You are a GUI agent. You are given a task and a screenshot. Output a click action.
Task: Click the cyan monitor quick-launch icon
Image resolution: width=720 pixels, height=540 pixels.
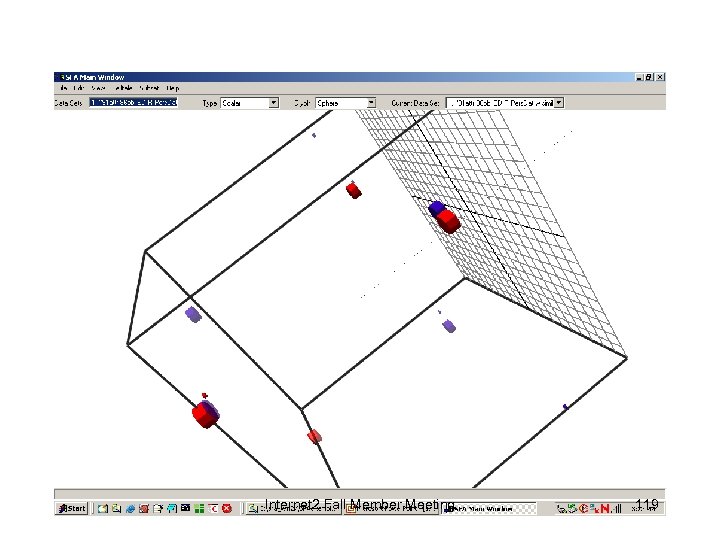172,508
